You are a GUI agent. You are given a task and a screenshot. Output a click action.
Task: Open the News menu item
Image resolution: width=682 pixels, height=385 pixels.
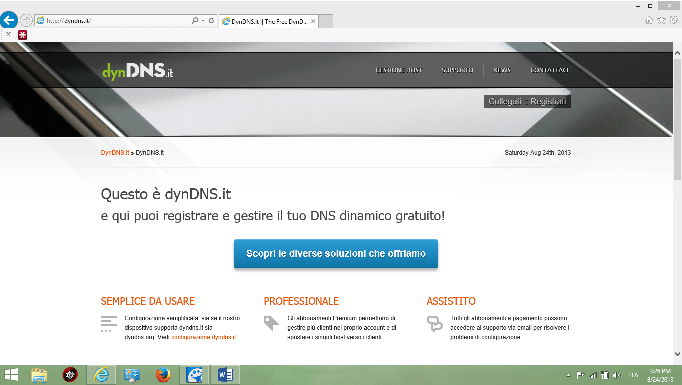click(x=502, y=70)
